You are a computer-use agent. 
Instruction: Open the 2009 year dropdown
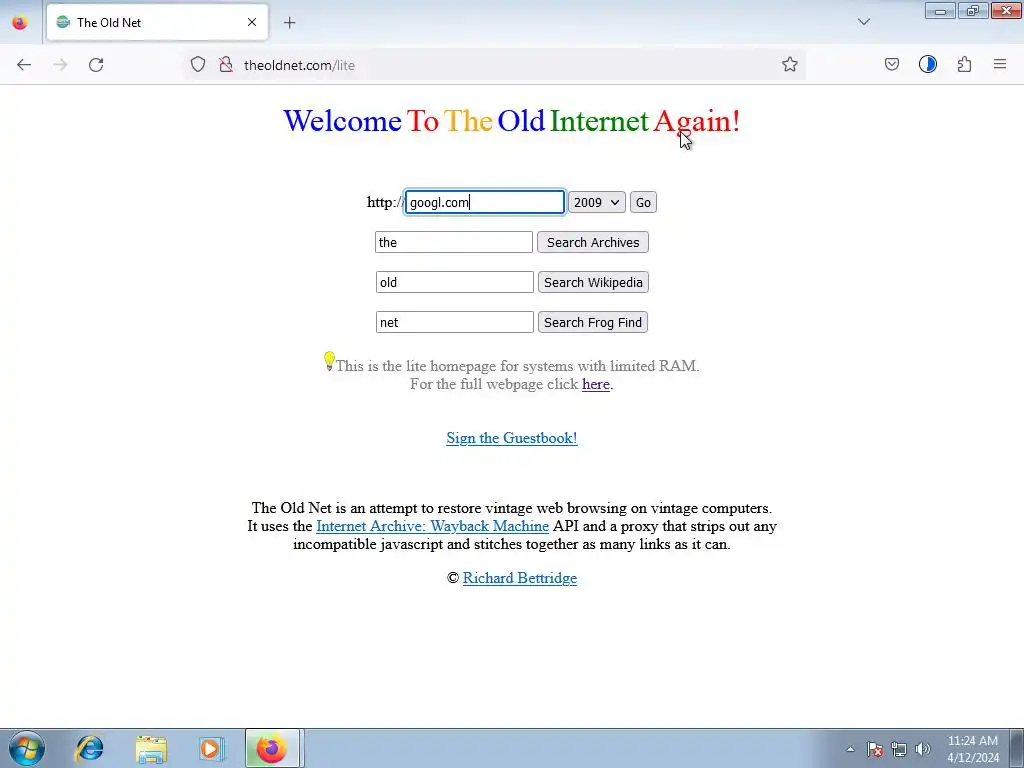[x=596, y=202]
